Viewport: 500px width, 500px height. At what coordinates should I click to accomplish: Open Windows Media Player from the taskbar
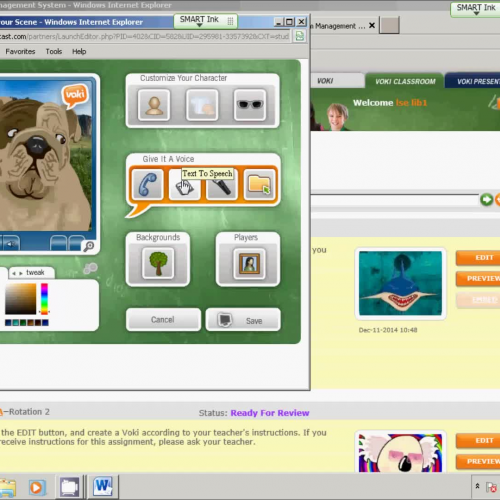point(36,488)
